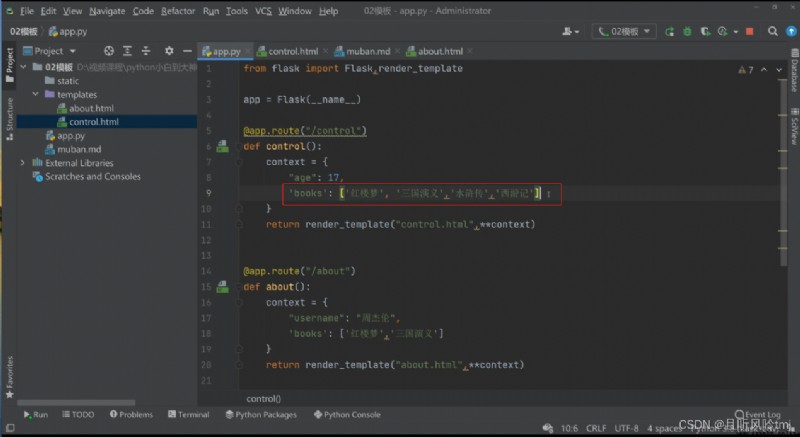Screen dimensions: 800x437
Task: Toggle the Project tool window stripe button
Action: (x=10, y=65)
